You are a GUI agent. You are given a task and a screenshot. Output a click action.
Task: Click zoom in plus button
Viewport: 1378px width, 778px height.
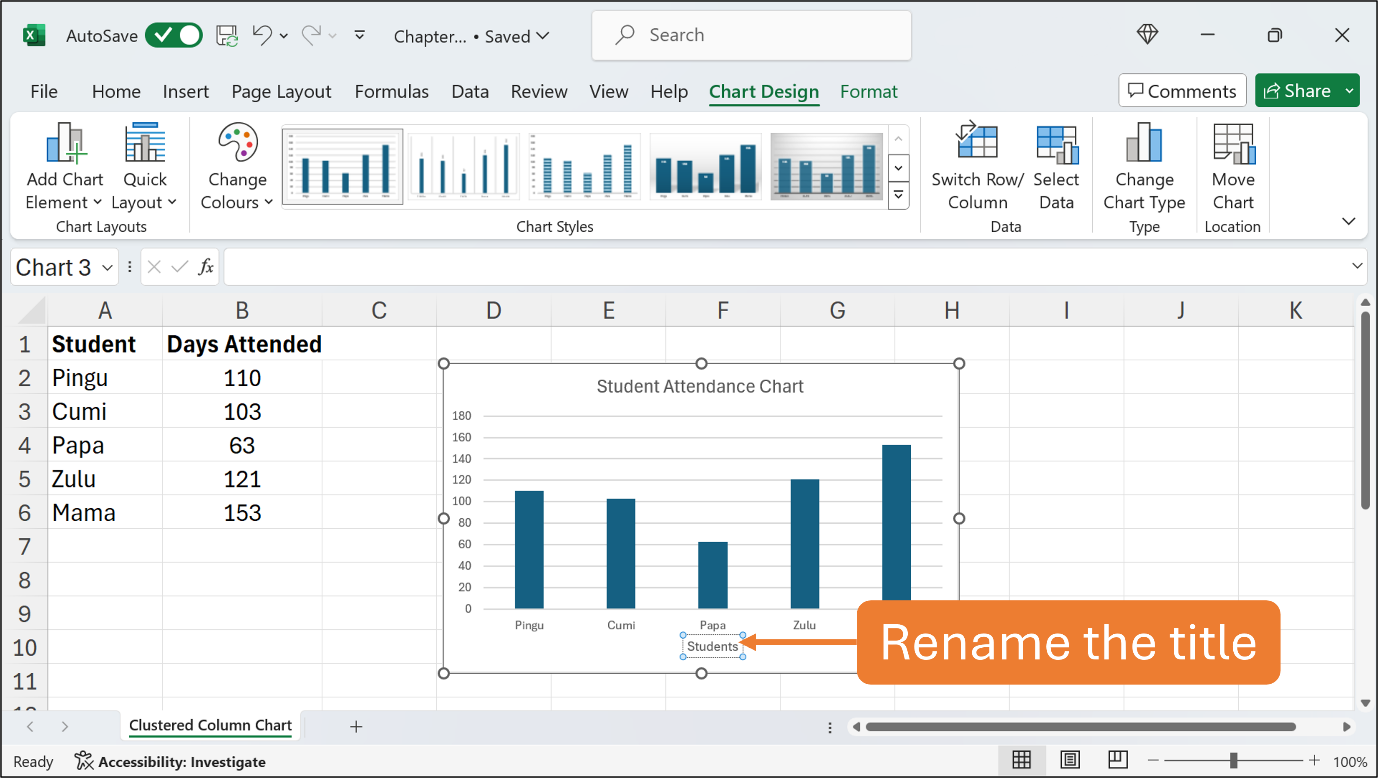(1314, 761)
